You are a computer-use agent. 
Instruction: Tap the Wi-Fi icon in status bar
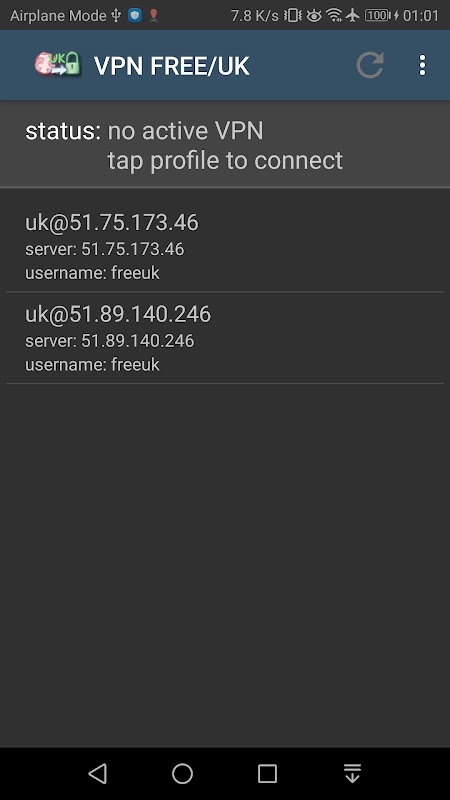click(334, 15)
